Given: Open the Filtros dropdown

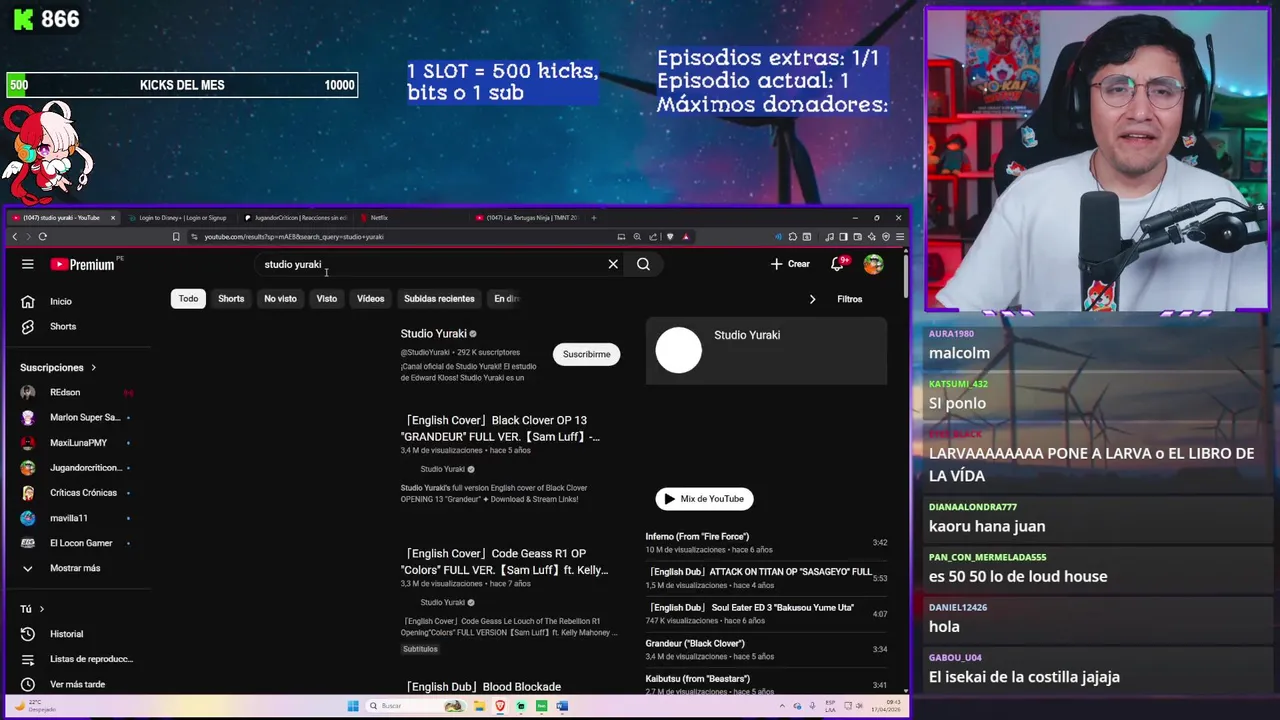Looking at the screenshot, I should point(849,299).
